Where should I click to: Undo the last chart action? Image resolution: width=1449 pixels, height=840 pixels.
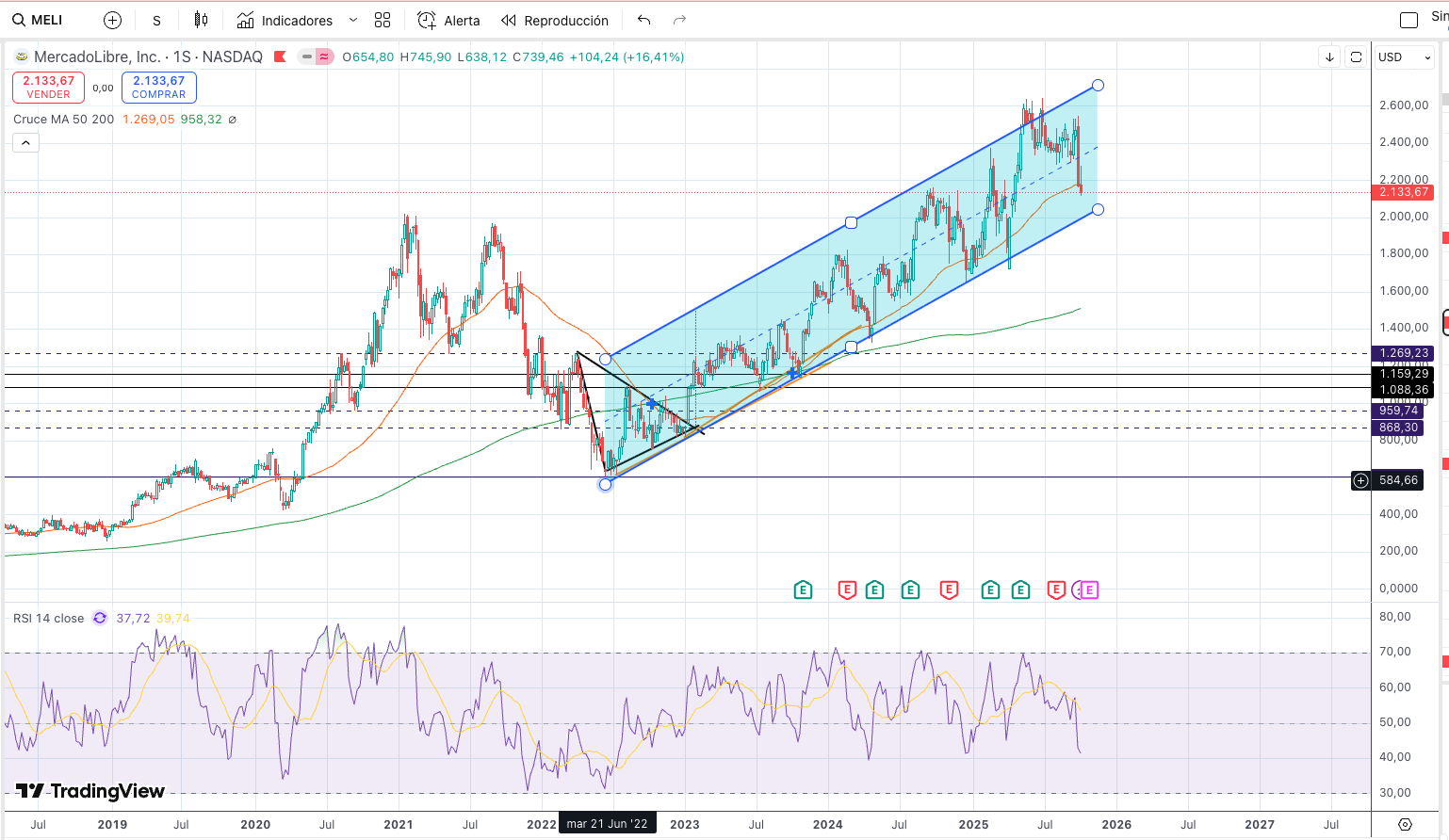coord(644,20)
